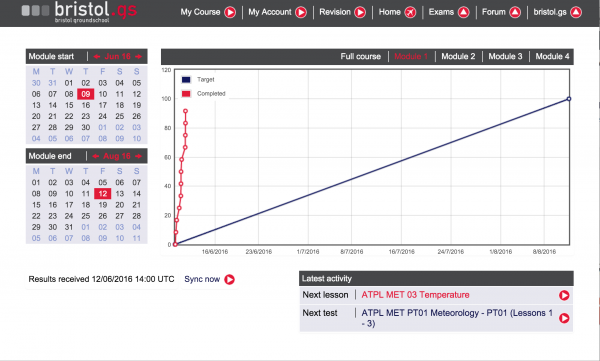Click the Exams triangle icon
Viewport: 600px width, 361px height.
point(463,12)
